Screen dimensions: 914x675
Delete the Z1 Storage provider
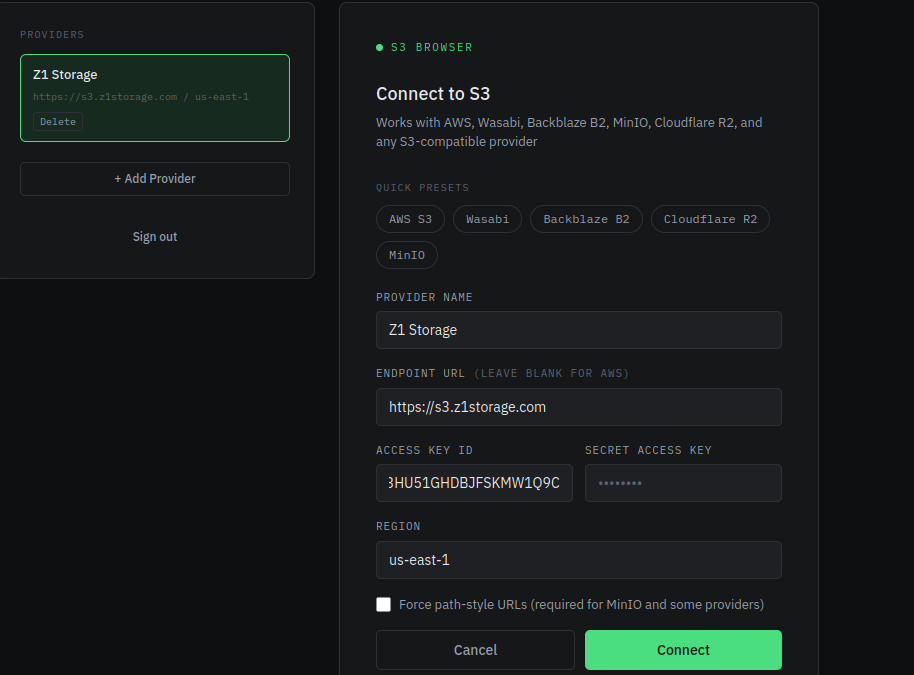pos(58,122)
